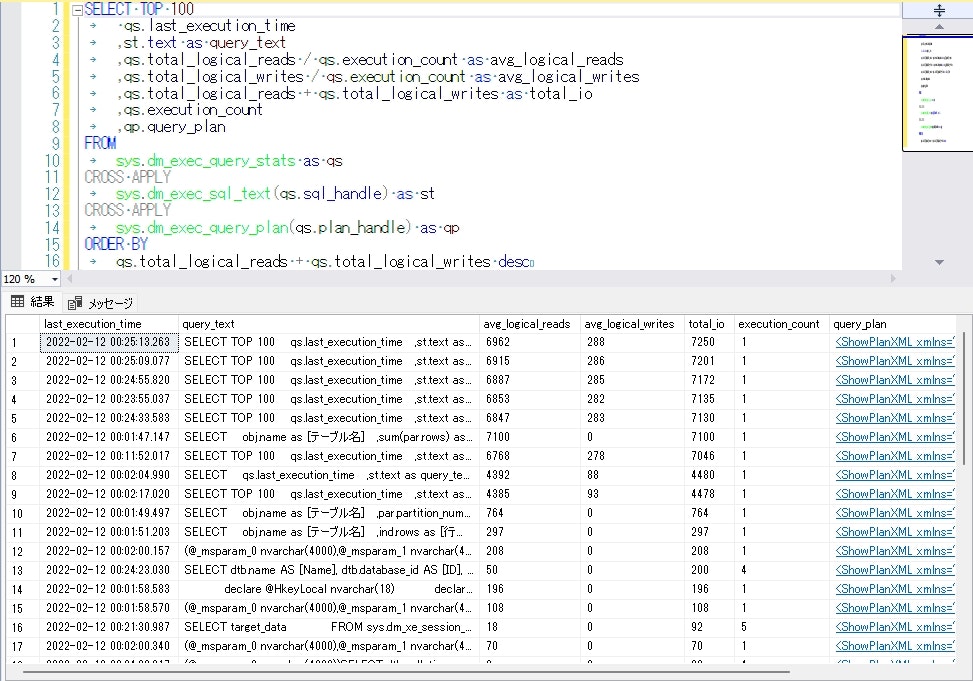
Task: Click the results grid top-left corner cell
Action: tap(23, 324)
